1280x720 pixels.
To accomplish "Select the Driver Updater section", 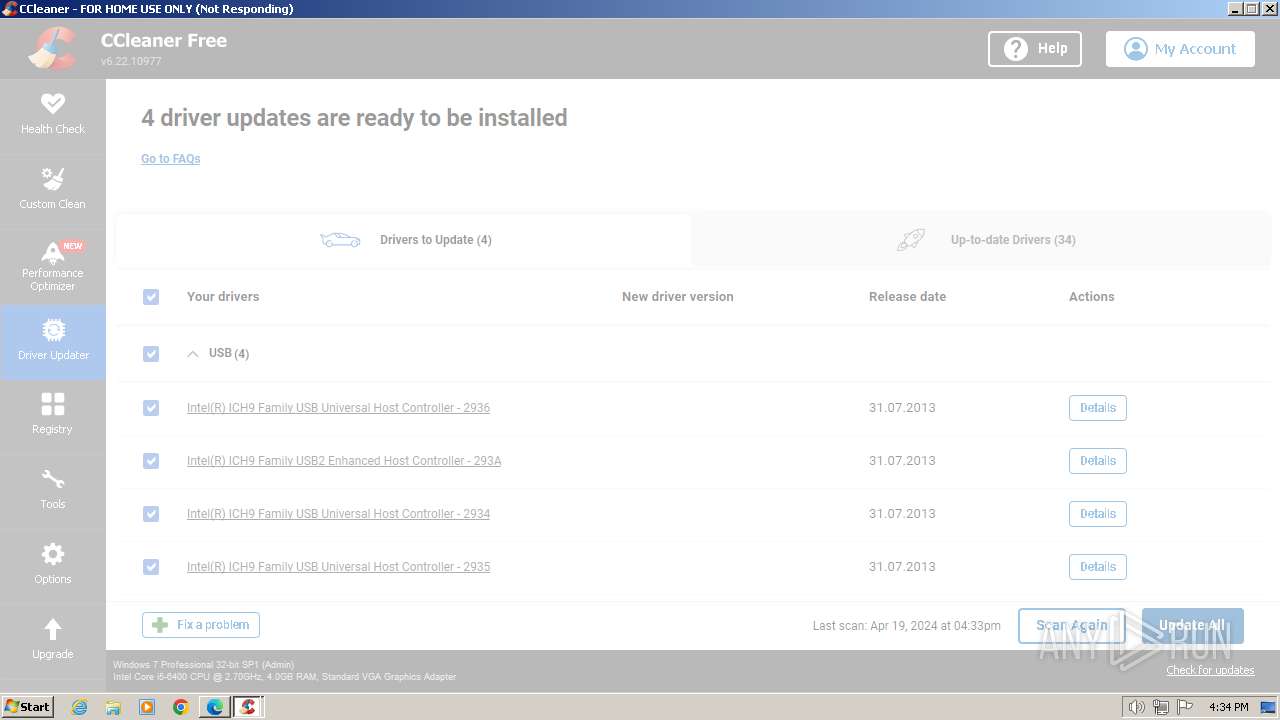I will pyautogui.click(x=53, y=342).
